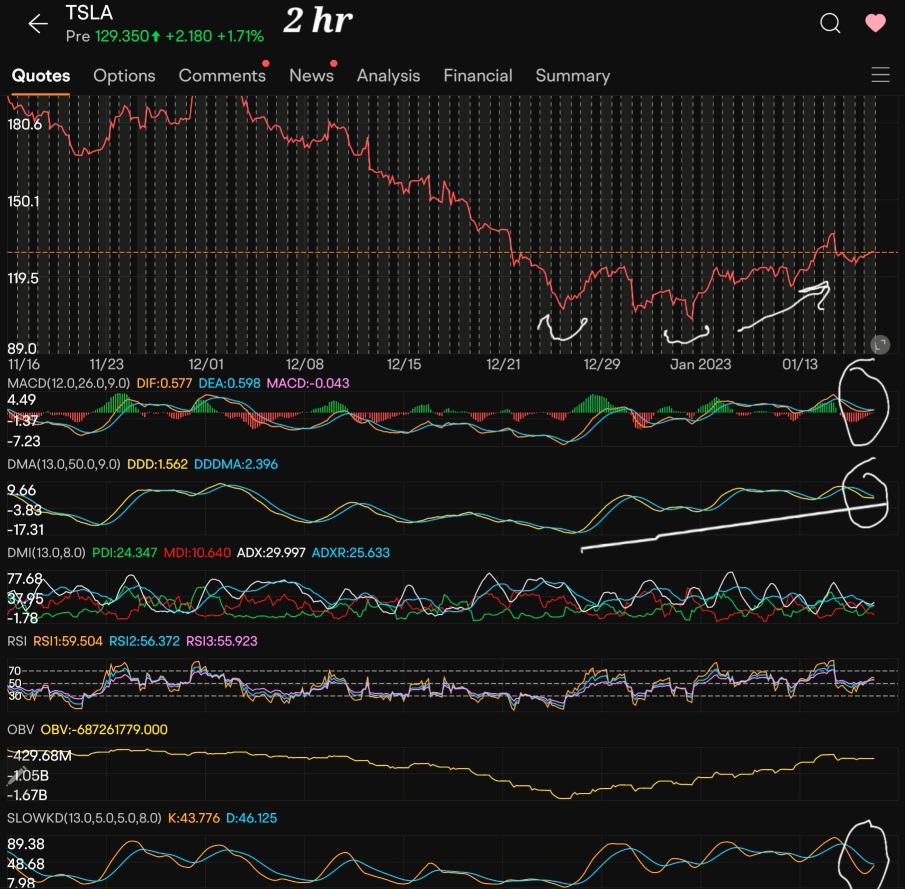Image resolution: width=905 pixels, height=889 pixels.
Task: Click the 150.1 price axis label
Action: pos(23,201)
